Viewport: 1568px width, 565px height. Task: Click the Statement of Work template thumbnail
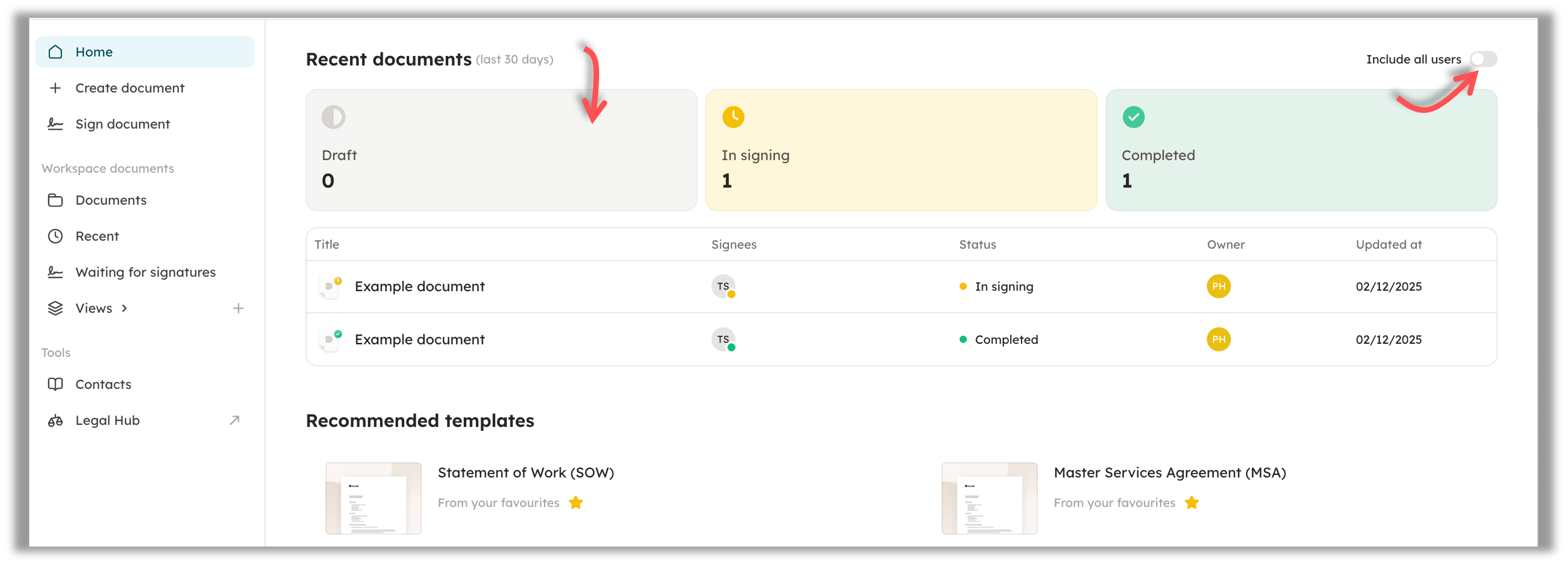[x=373, y=498]
